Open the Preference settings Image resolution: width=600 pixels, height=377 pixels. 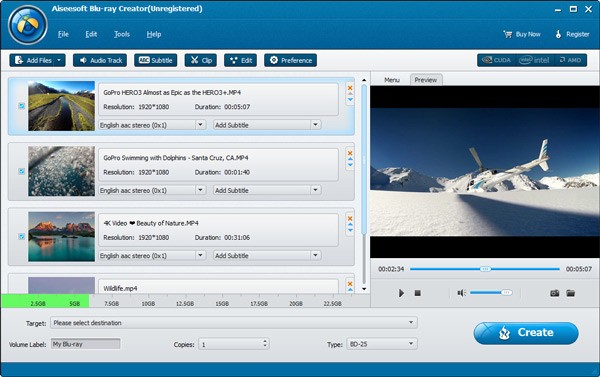tap(290, 60)
